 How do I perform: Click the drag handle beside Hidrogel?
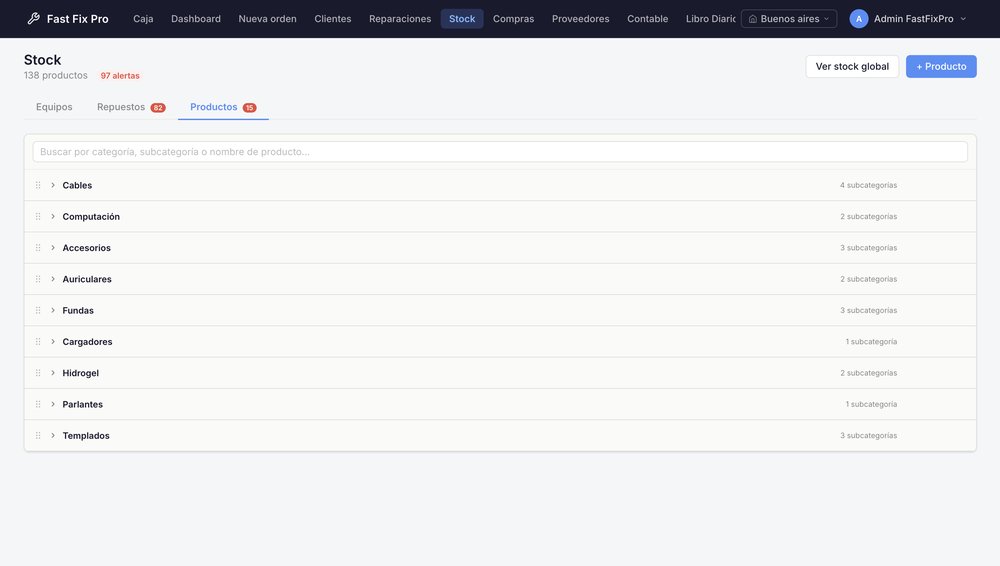pos(38,373)
